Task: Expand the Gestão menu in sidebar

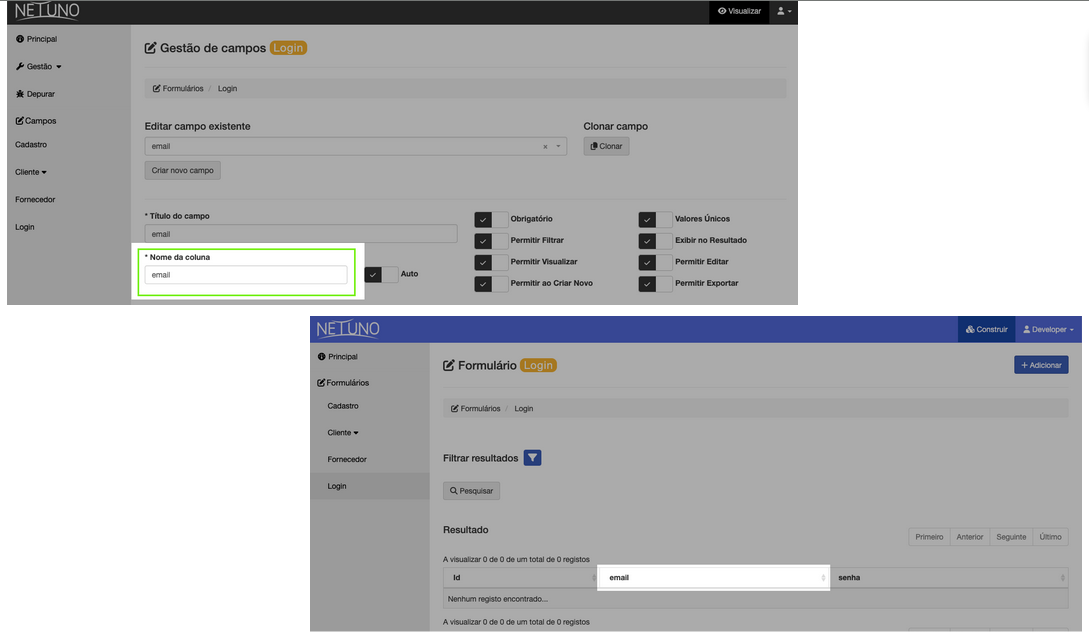Action: tap(39, 67)
